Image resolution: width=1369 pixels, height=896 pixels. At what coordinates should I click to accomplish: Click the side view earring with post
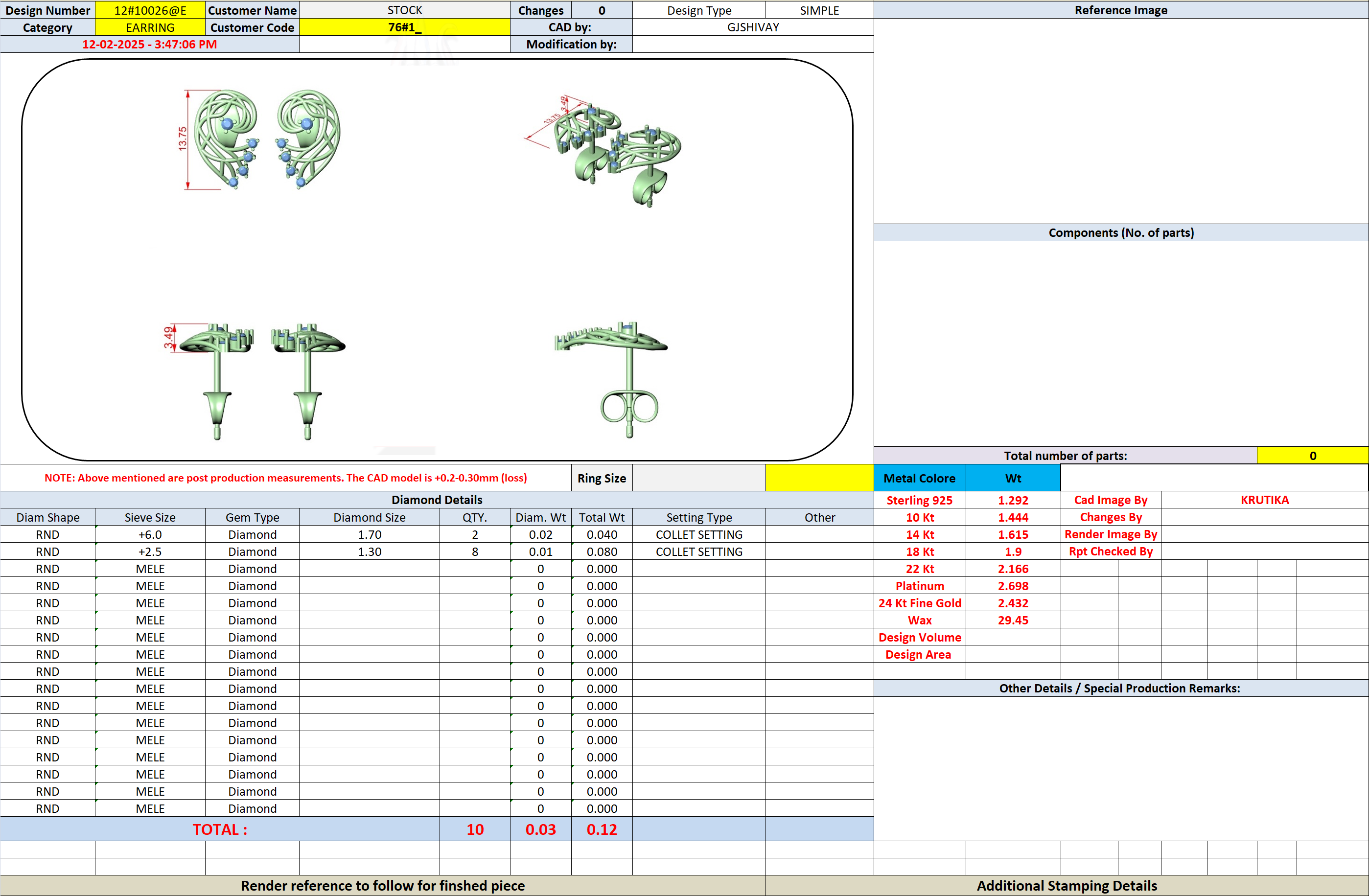[x=262, y=381]
